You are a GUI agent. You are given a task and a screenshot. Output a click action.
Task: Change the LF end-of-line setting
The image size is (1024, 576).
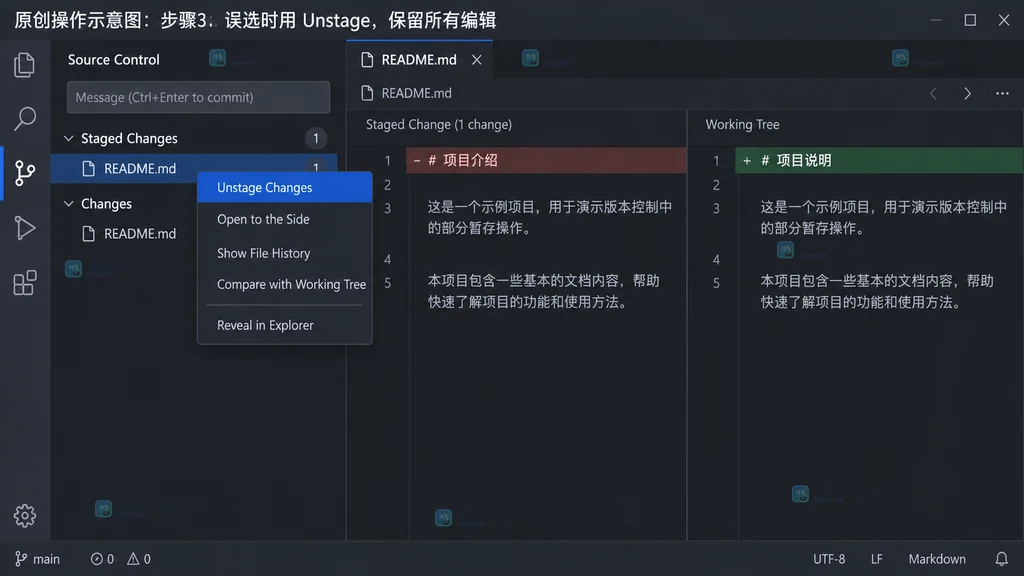pyautogui.click(x=876, y=559)
